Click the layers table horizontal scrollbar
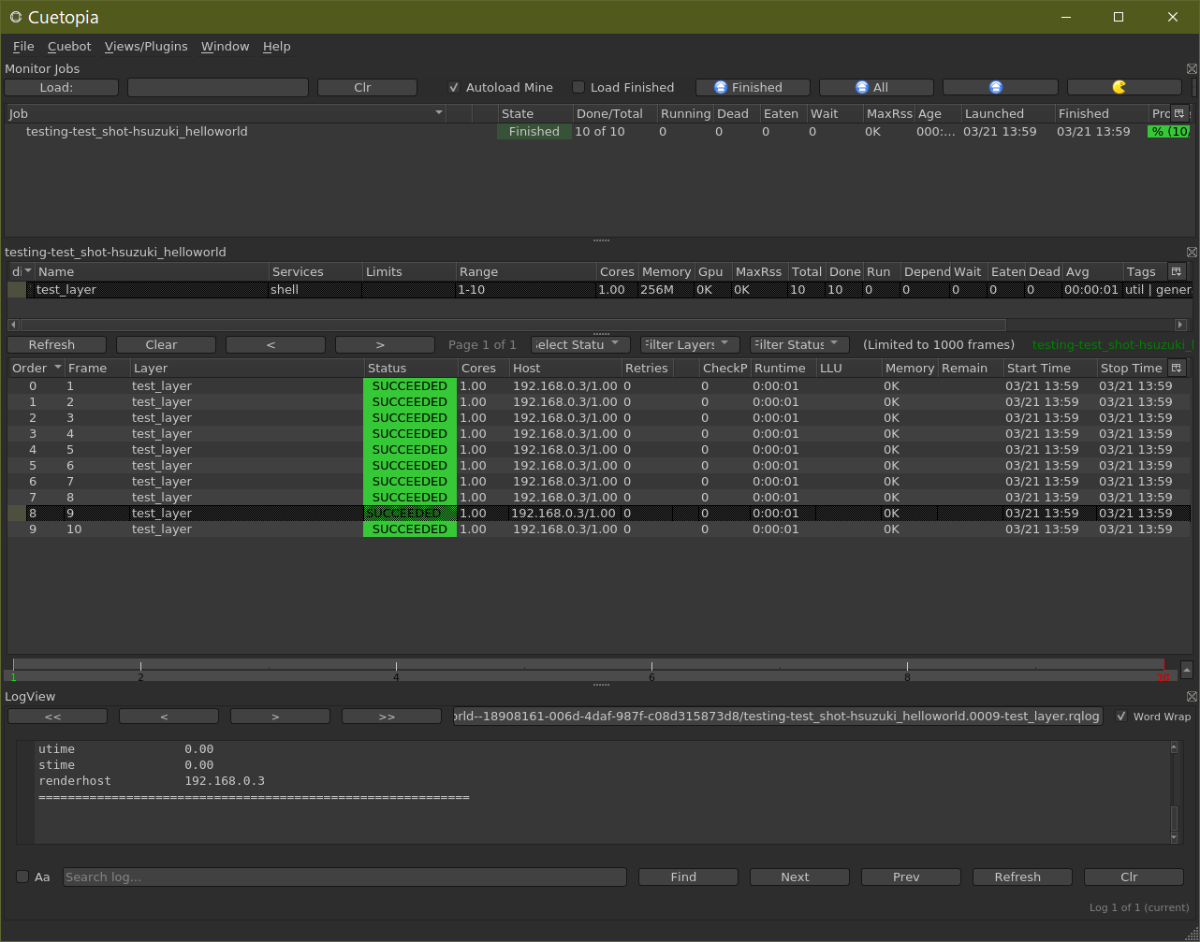The width and height of the screenshot is (1200, 942). tap(512, 325)
